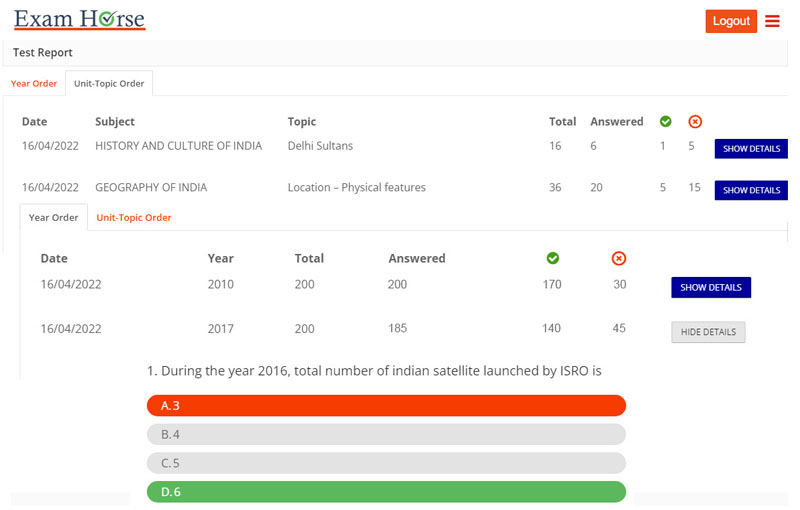Click green checkmark icon in year table header

pyautogui.click(x=552, y=258)
